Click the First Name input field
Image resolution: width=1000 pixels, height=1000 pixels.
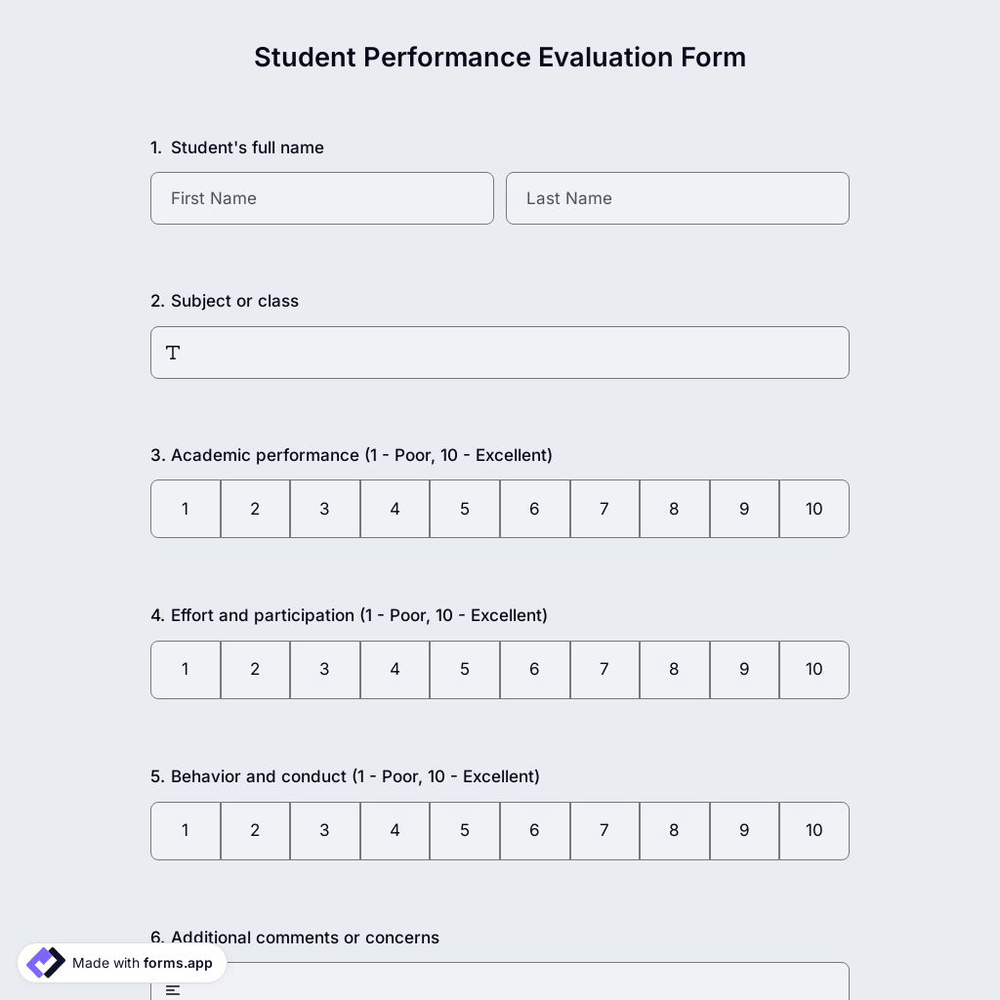[x=322, y=198]
